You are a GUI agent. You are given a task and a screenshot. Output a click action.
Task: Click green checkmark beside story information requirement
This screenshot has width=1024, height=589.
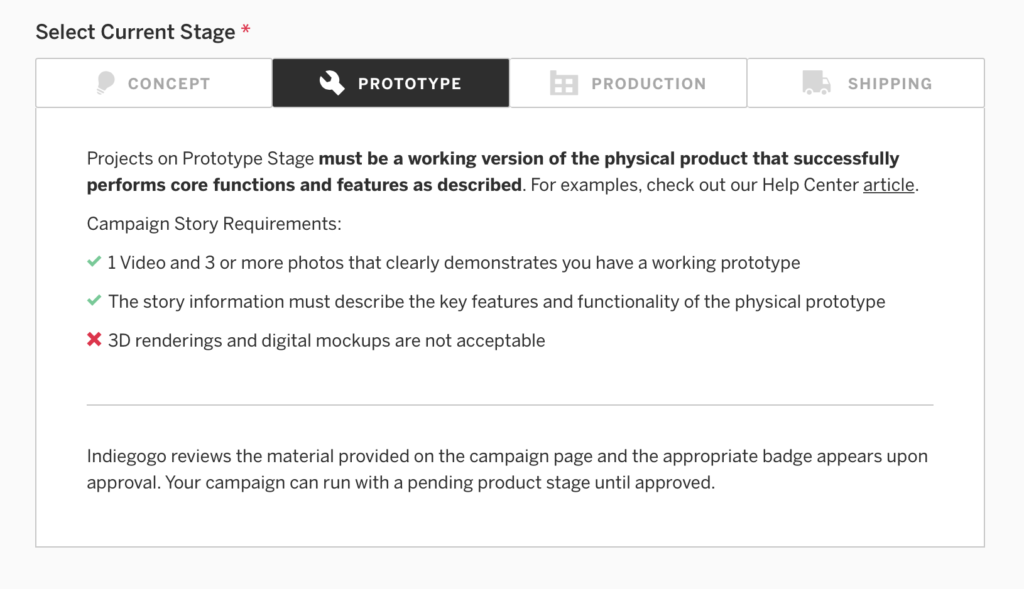pos(94,301)
